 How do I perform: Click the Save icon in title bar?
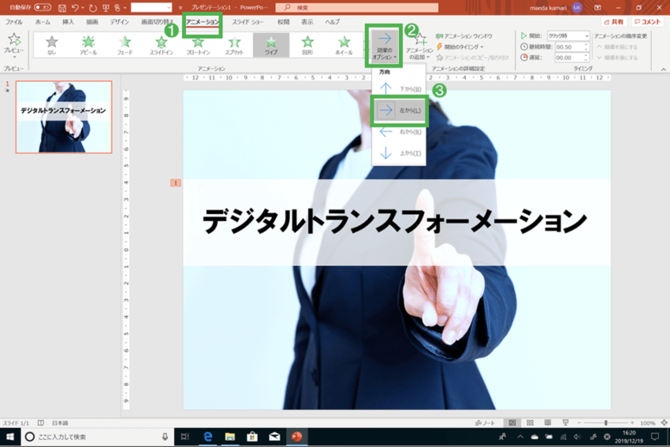click(x=62, y=8)
